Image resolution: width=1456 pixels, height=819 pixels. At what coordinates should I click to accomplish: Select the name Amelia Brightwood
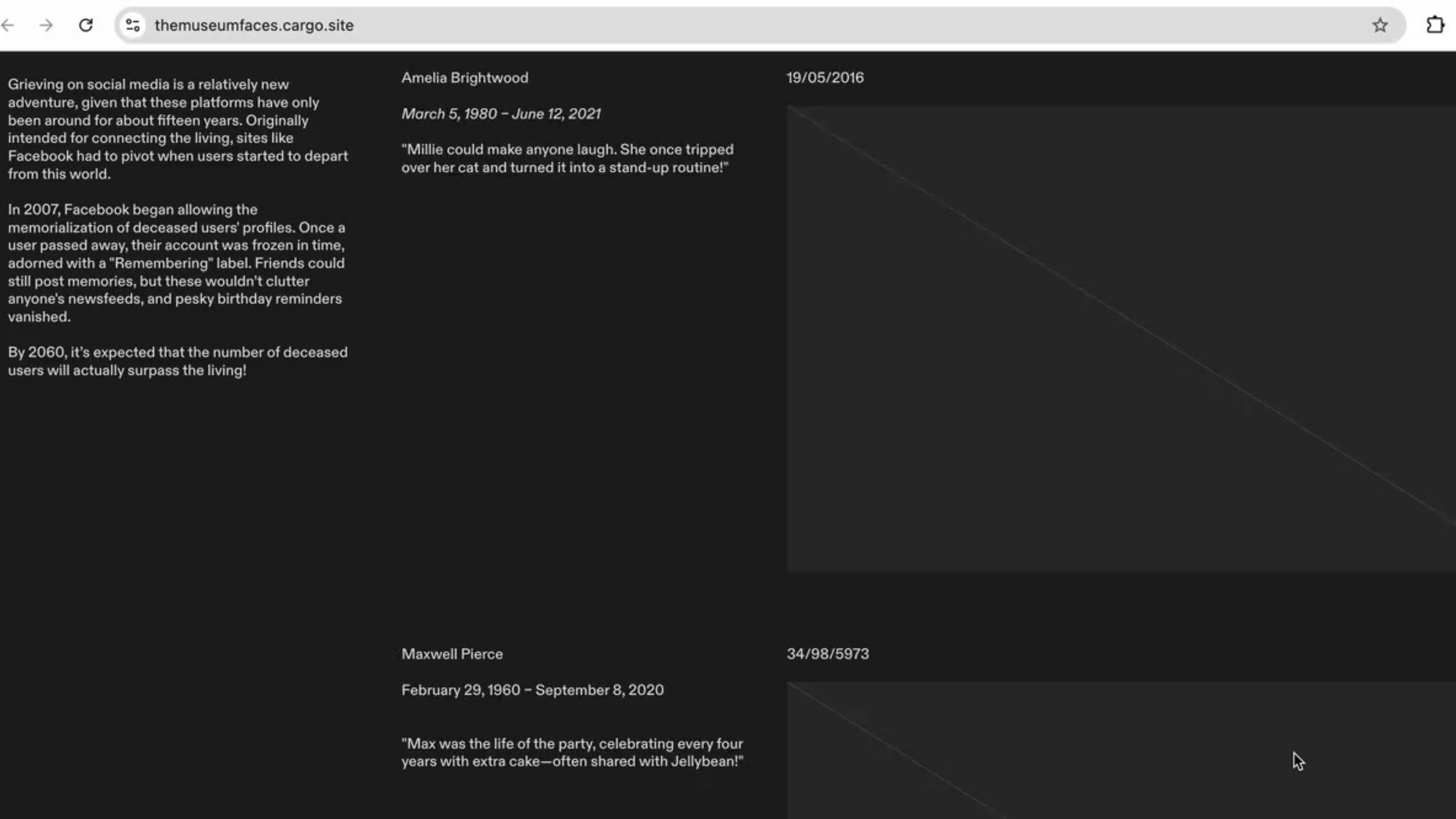click(464, 78)
